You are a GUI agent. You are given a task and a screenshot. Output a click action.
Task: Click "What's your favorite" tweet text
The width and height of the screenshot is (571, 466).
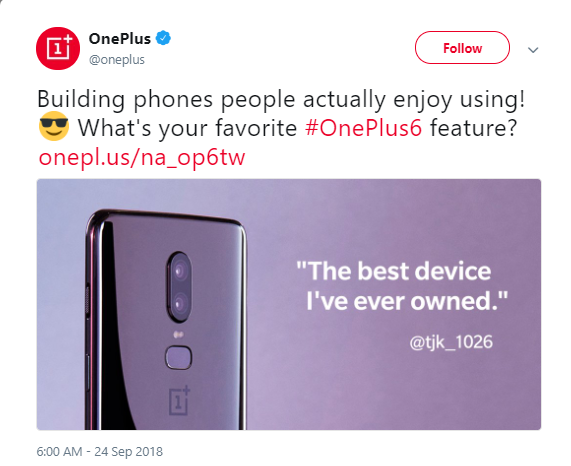(188, 128)
